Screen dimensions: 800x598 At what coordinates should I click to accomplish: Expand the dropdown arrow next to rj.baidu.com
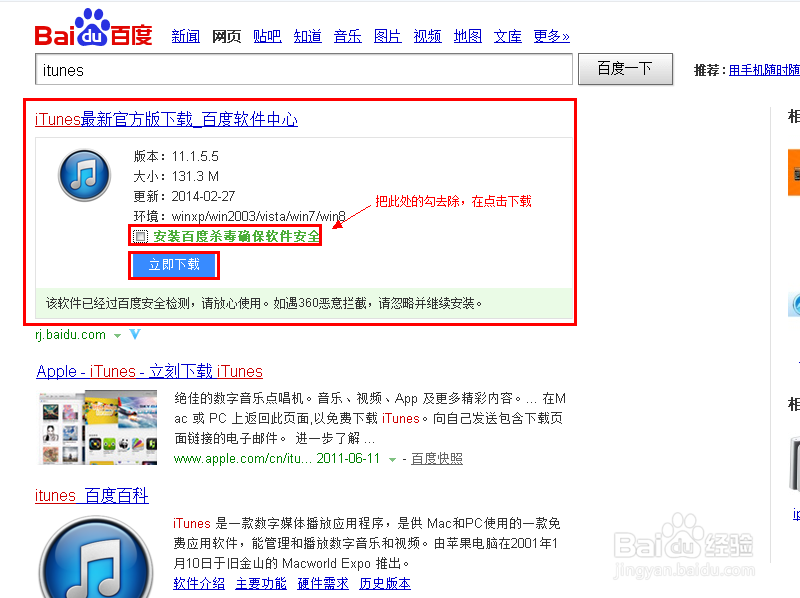pyautogui.click(x=117, y=336)
